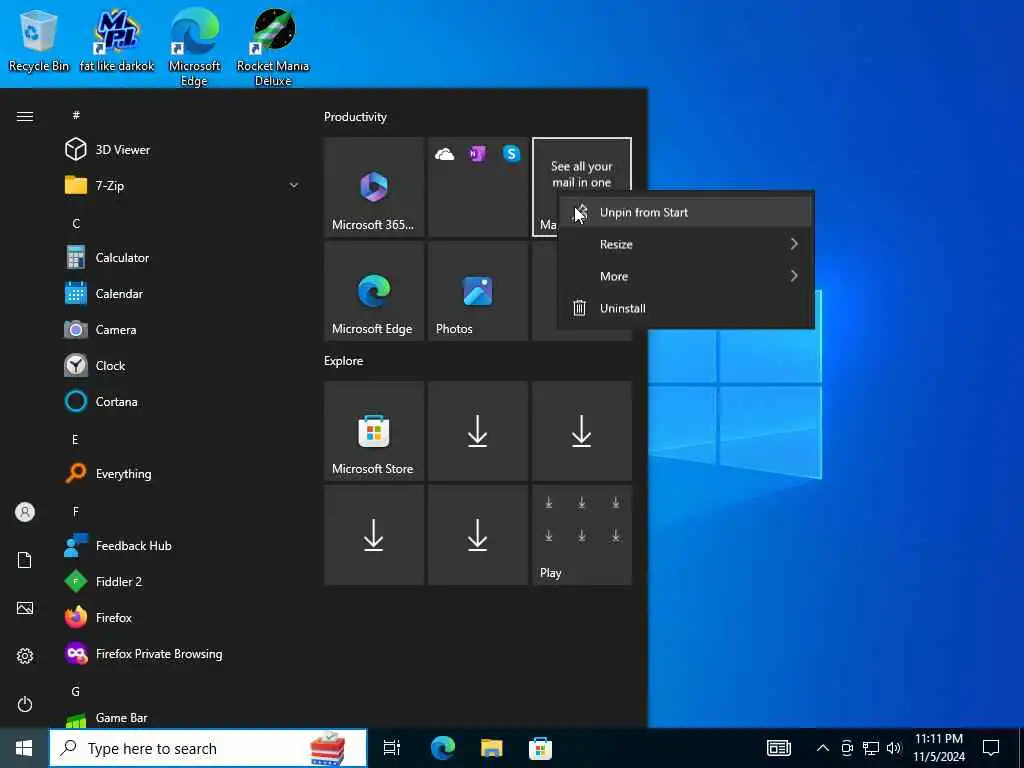Viewport: 1024px width, 768px height.
Task: Click the Explore group header
Action: tap(344, 361)
